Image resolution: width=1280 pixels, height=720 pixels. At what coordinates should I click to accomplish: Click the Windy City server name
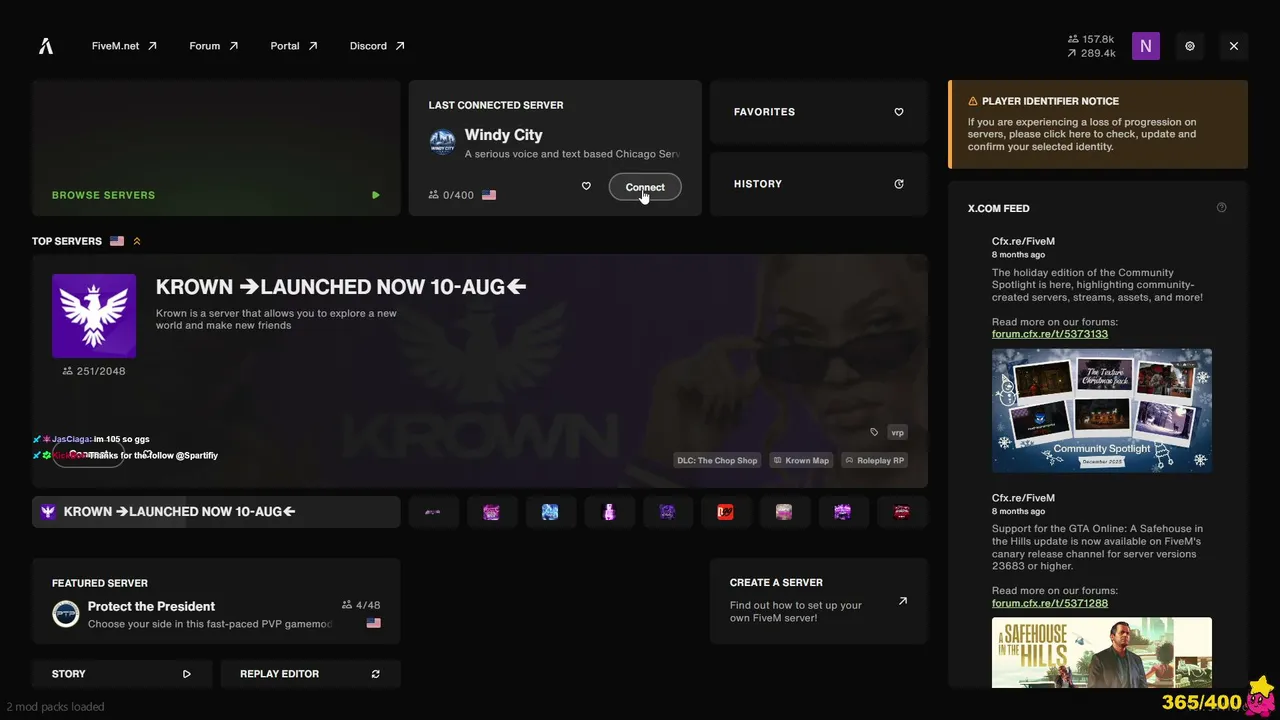click(504, 135)
